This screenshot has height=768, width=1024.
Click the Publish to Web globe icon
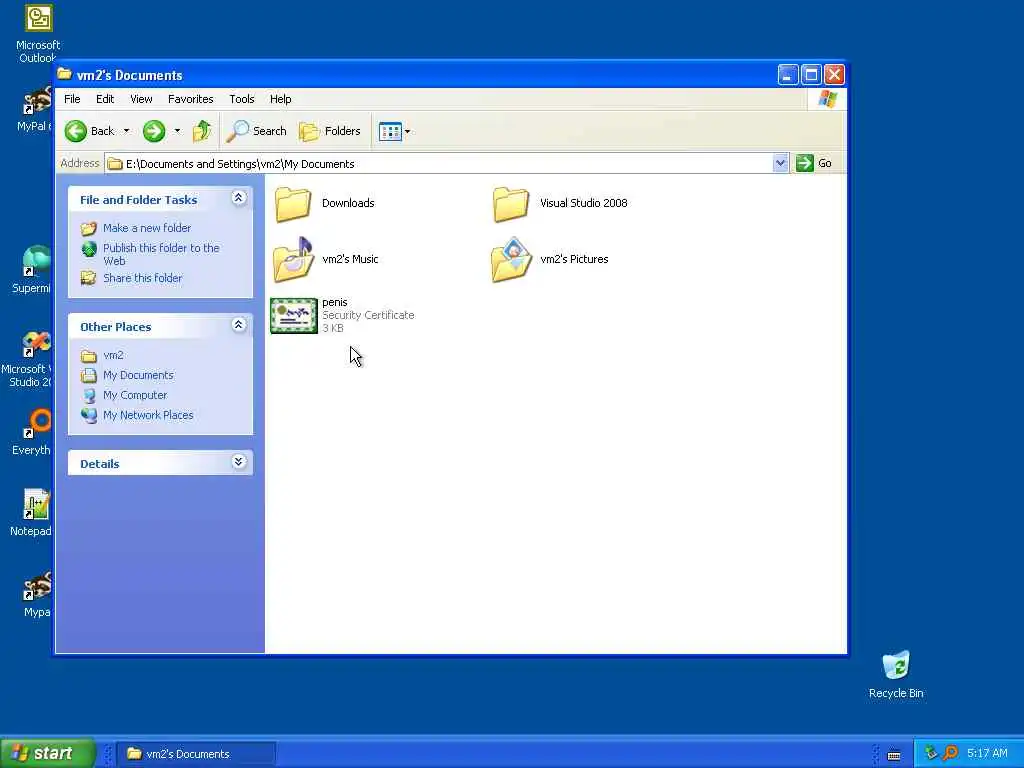(89, 249)
